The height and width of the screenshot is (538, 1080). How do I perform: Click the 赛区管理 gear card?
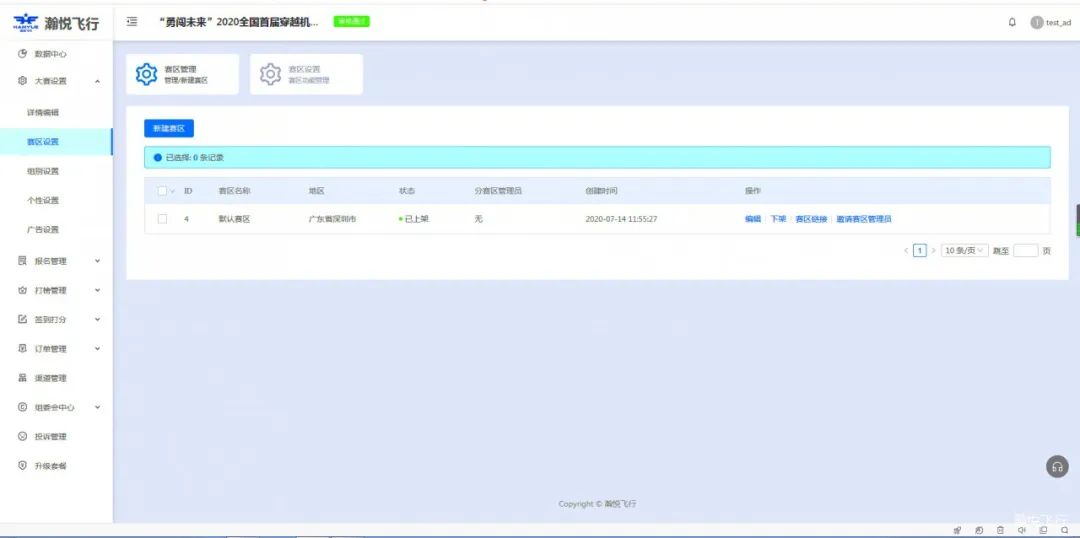pos(182,74)
